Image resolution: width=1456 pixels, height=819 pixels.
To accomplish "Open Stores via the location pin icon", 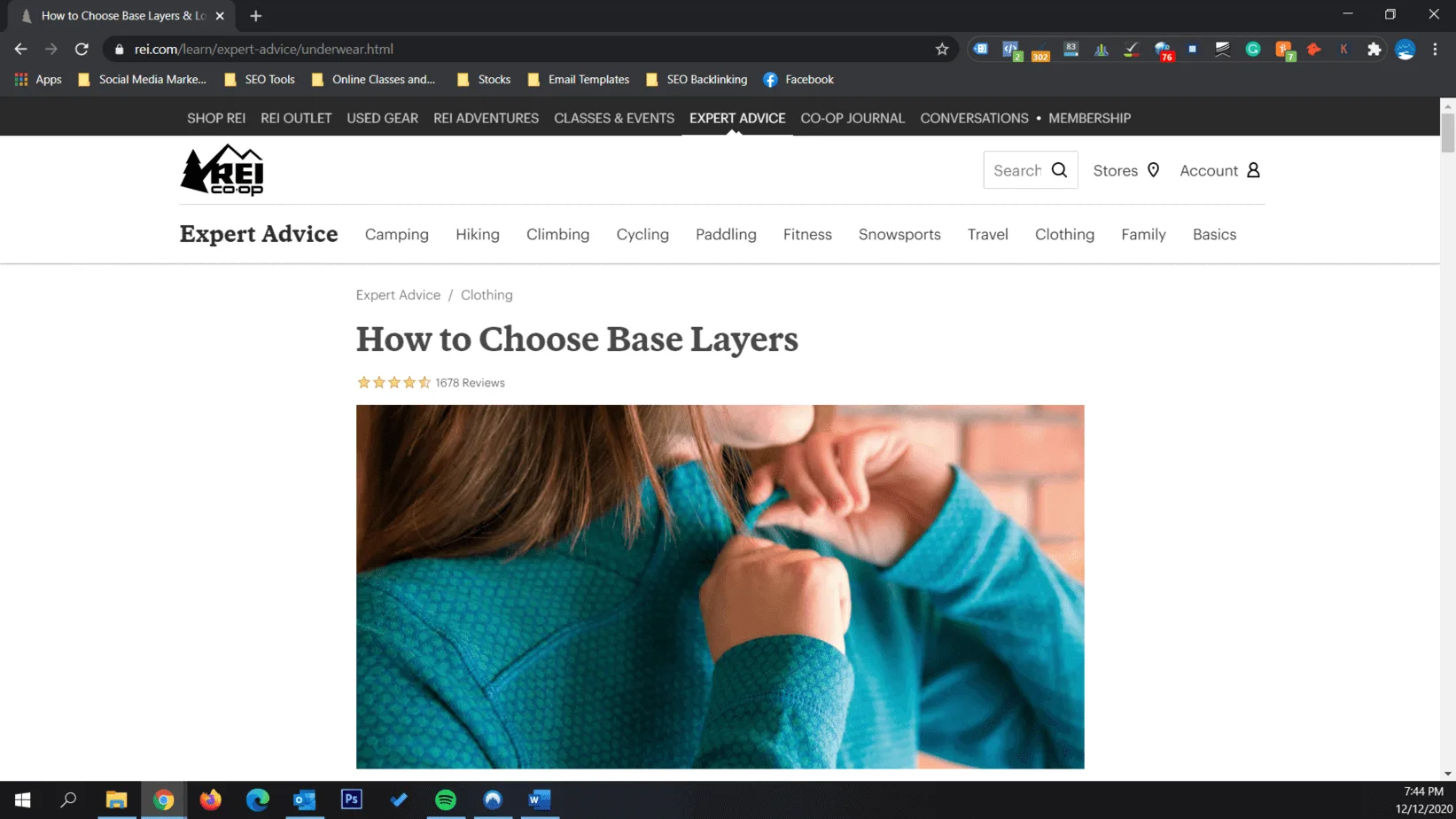I will coord(1153,170).
